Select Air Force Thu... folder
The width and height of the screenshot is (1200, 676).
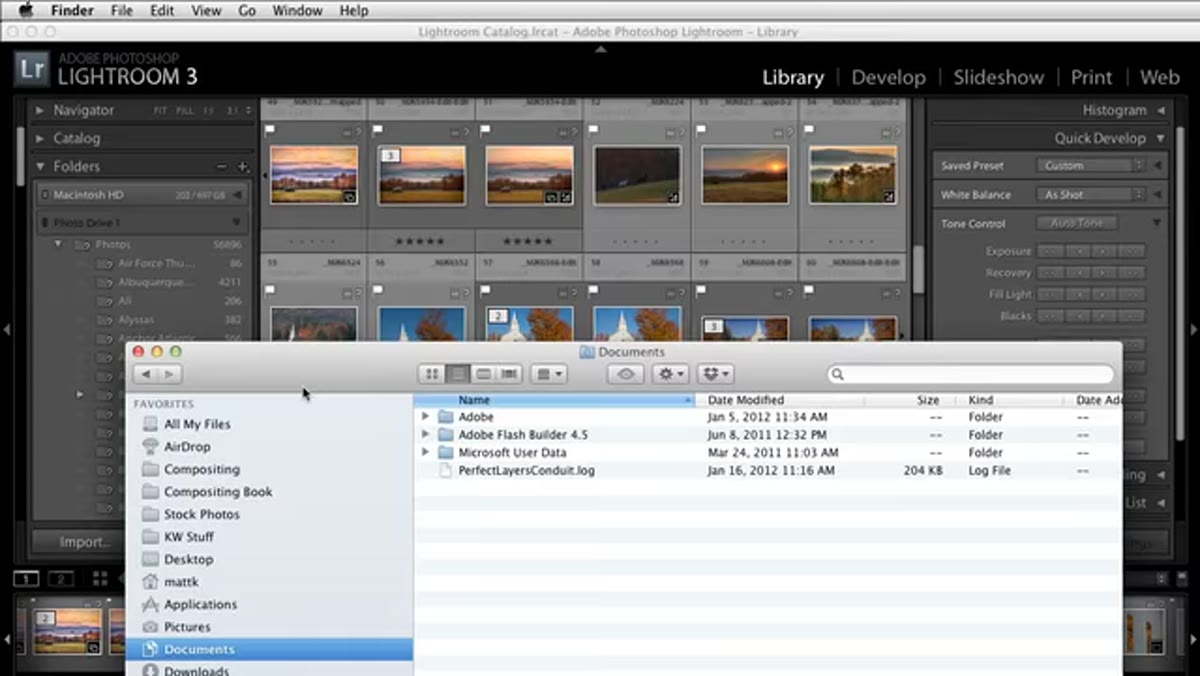[157, 263]
